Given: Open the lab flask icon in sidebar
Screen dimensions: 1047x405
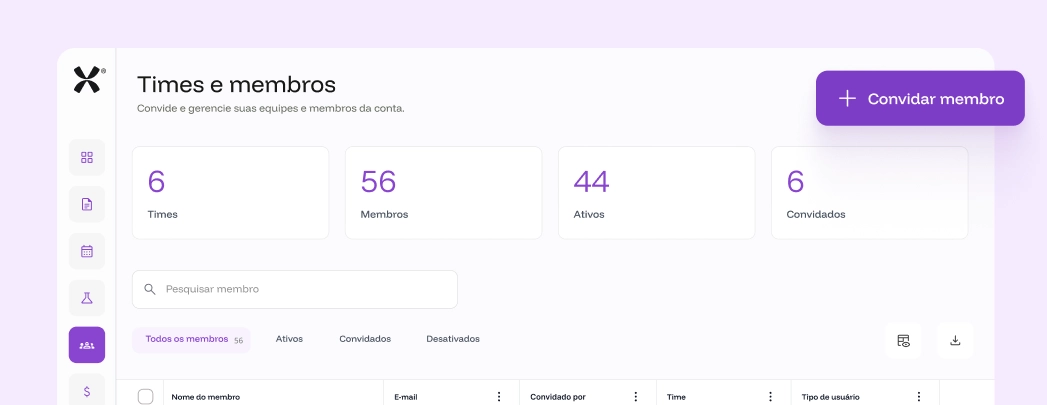Looking at the screenshot, I should (87, 298).
